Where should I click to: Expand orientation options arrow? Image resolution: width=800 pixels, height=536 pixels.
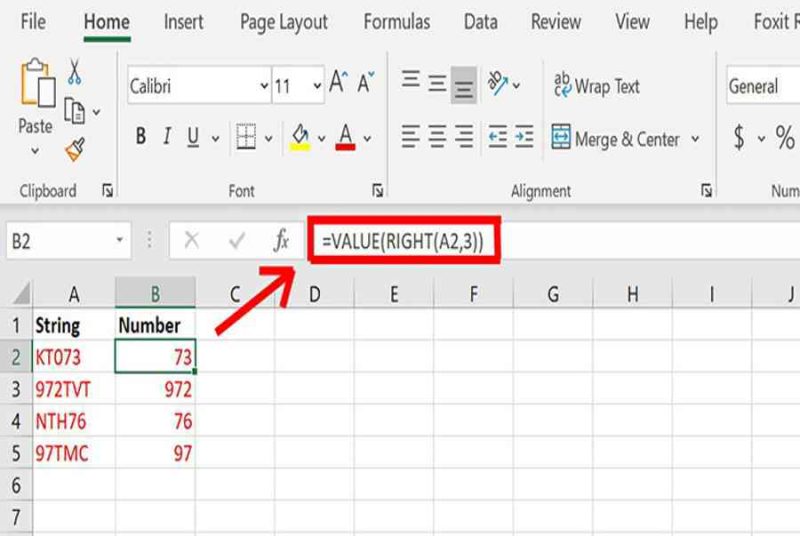(x=516, y=85)
